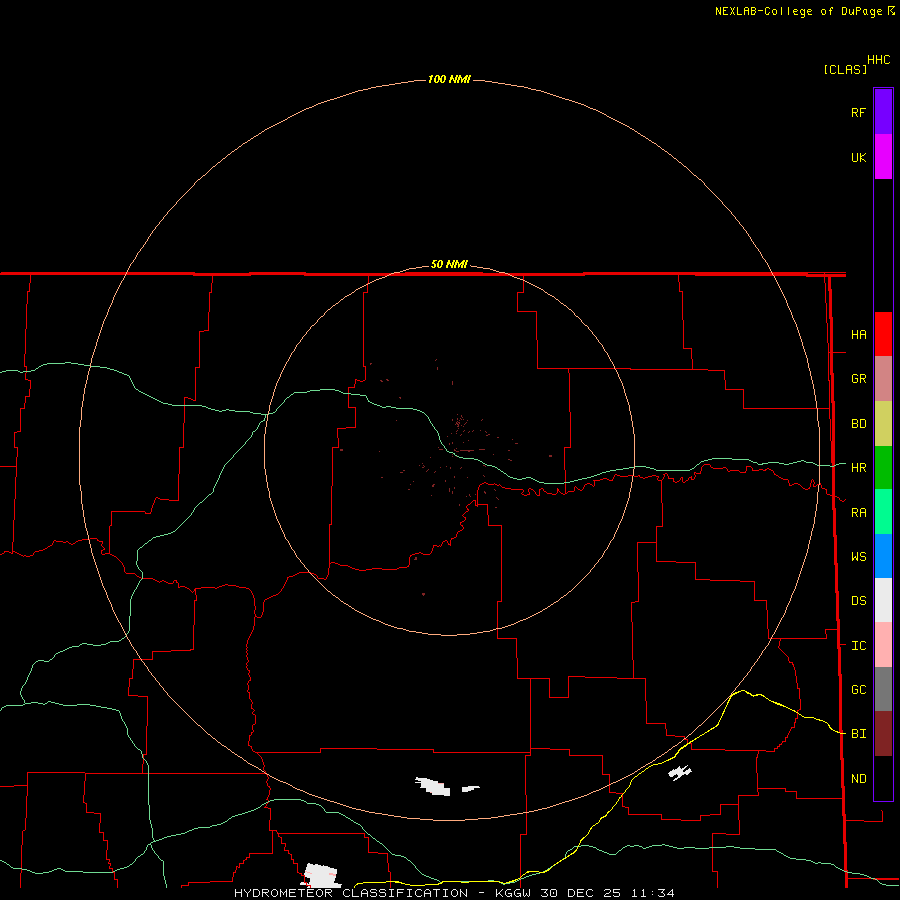Select the WS blue legend swatch
Screen dimensions: 900x900
tap(883, 556)
